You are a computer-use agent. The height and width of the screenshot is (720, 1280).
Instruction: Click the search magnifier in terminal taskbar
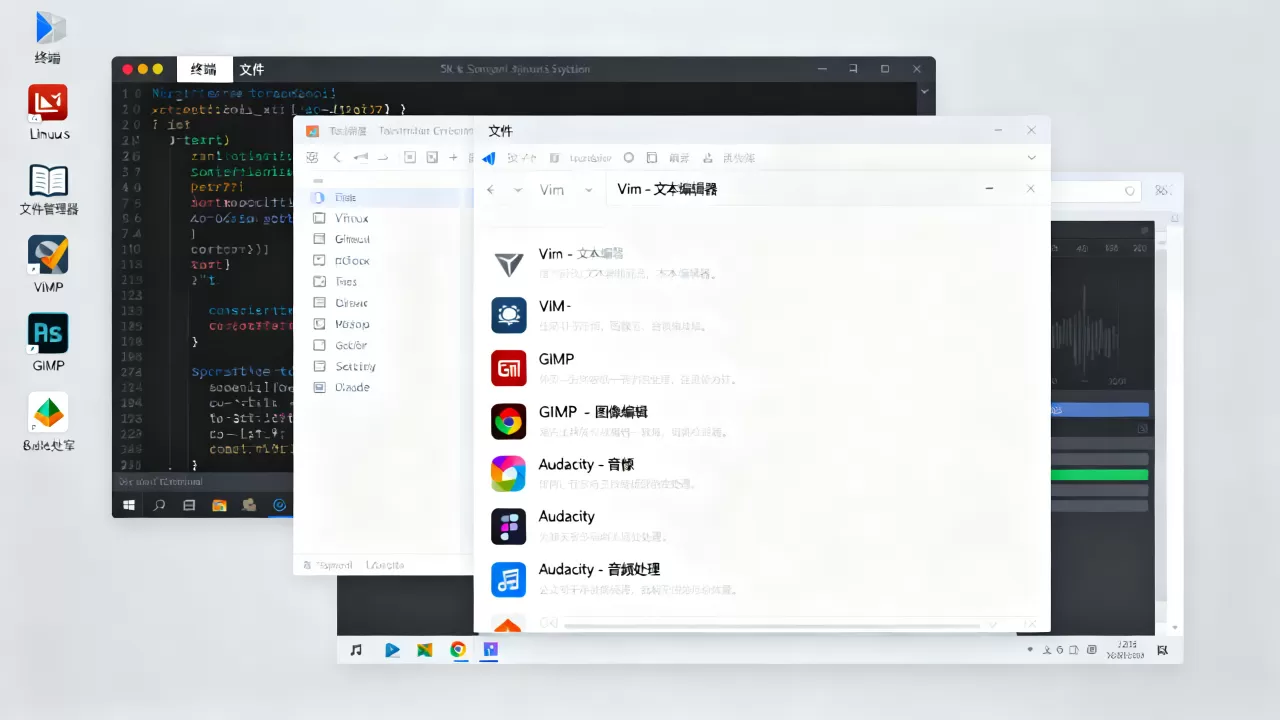pos(159,506)
